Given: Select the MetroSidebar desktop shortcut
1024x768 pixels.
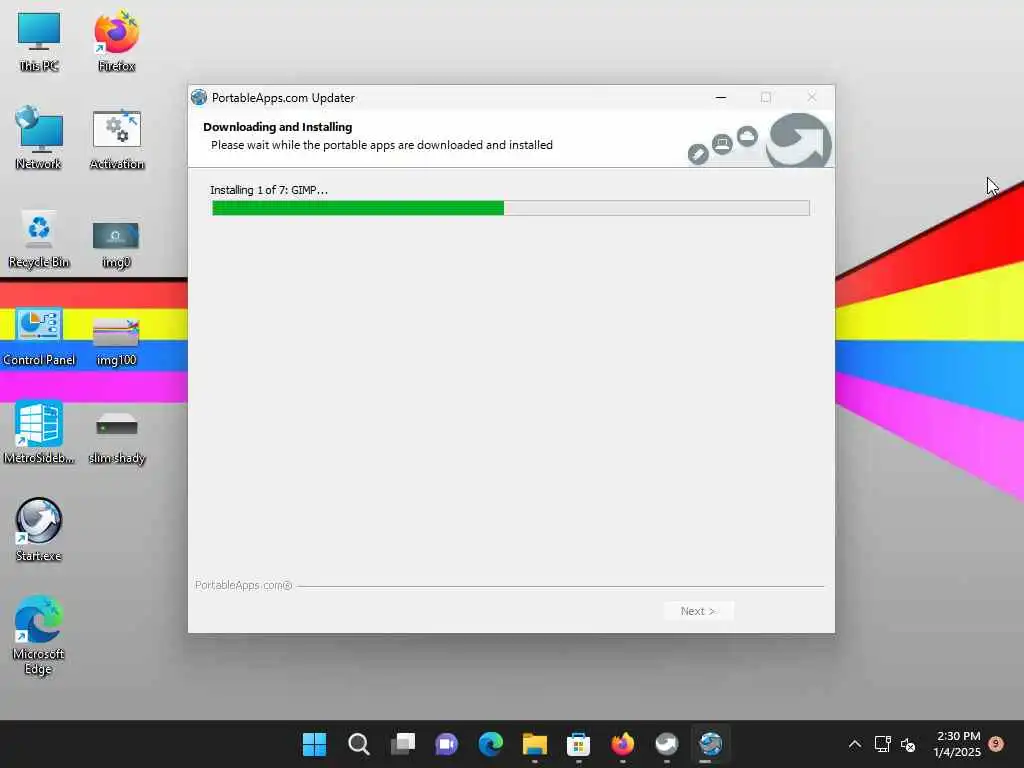Looking at the screenshot, I should coord(39,433).
